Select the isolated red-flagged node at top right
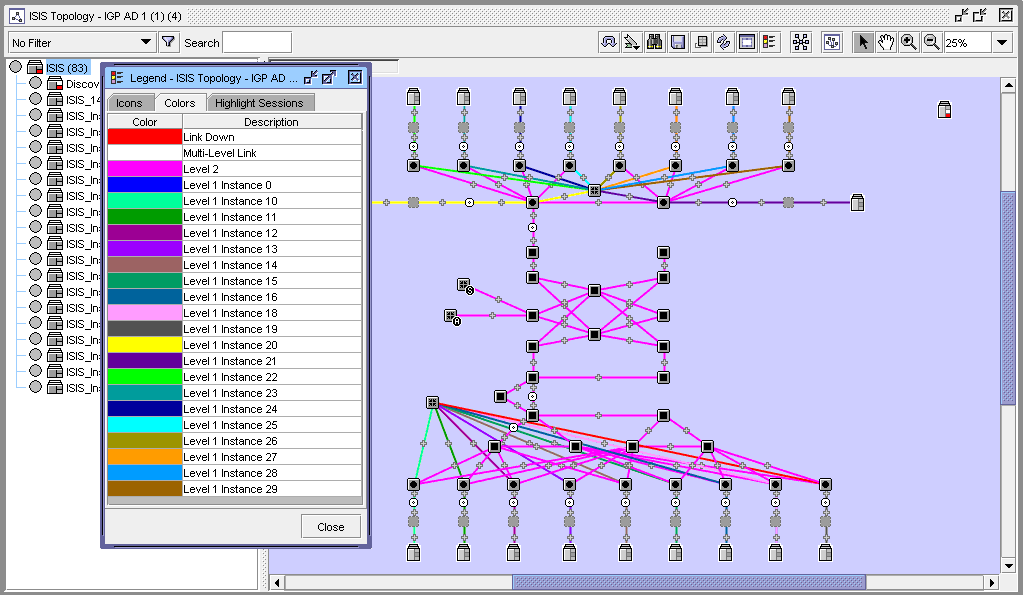The image size is (1023, 595). pyautogui.click(x=944, y=110)
